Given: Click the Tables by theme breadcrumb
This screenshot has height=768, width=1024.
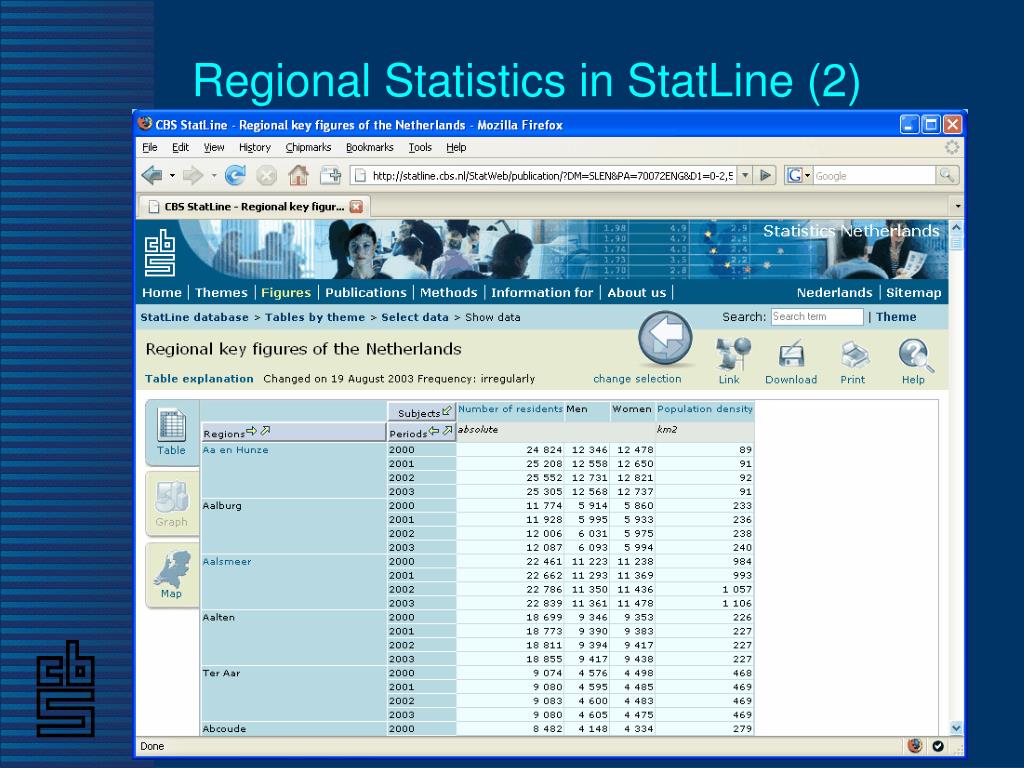Looking at the screenshot, I should 315,317.
